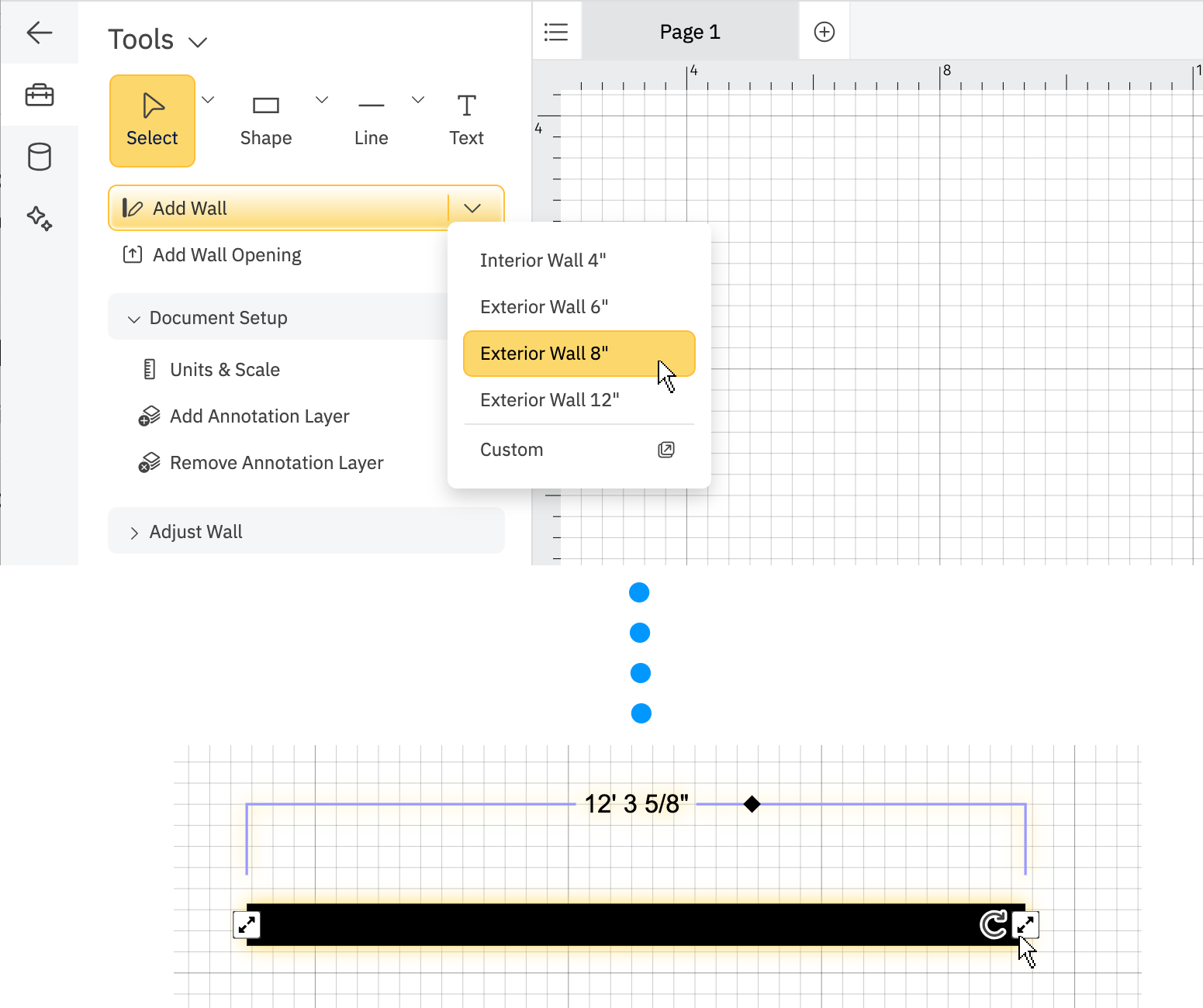Add a new page with plus button
This screenshot has width=1203, height=1008.
tap(824, 32)
